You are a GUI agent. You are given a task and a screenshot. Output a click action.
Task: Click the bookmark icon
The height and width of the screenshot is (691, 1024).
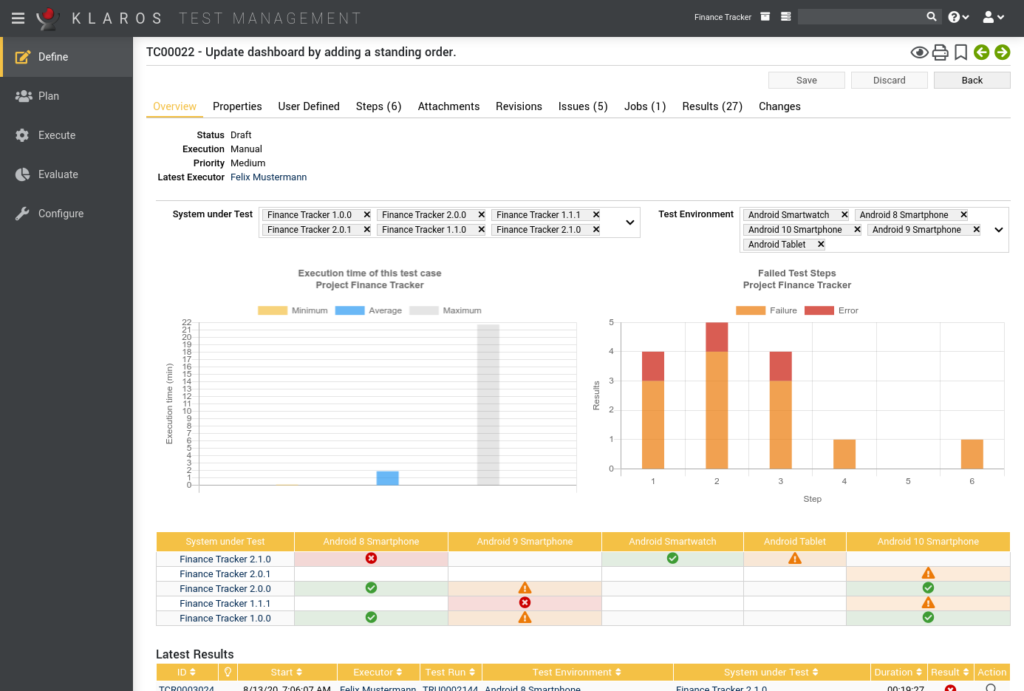(x=961, y=52)
